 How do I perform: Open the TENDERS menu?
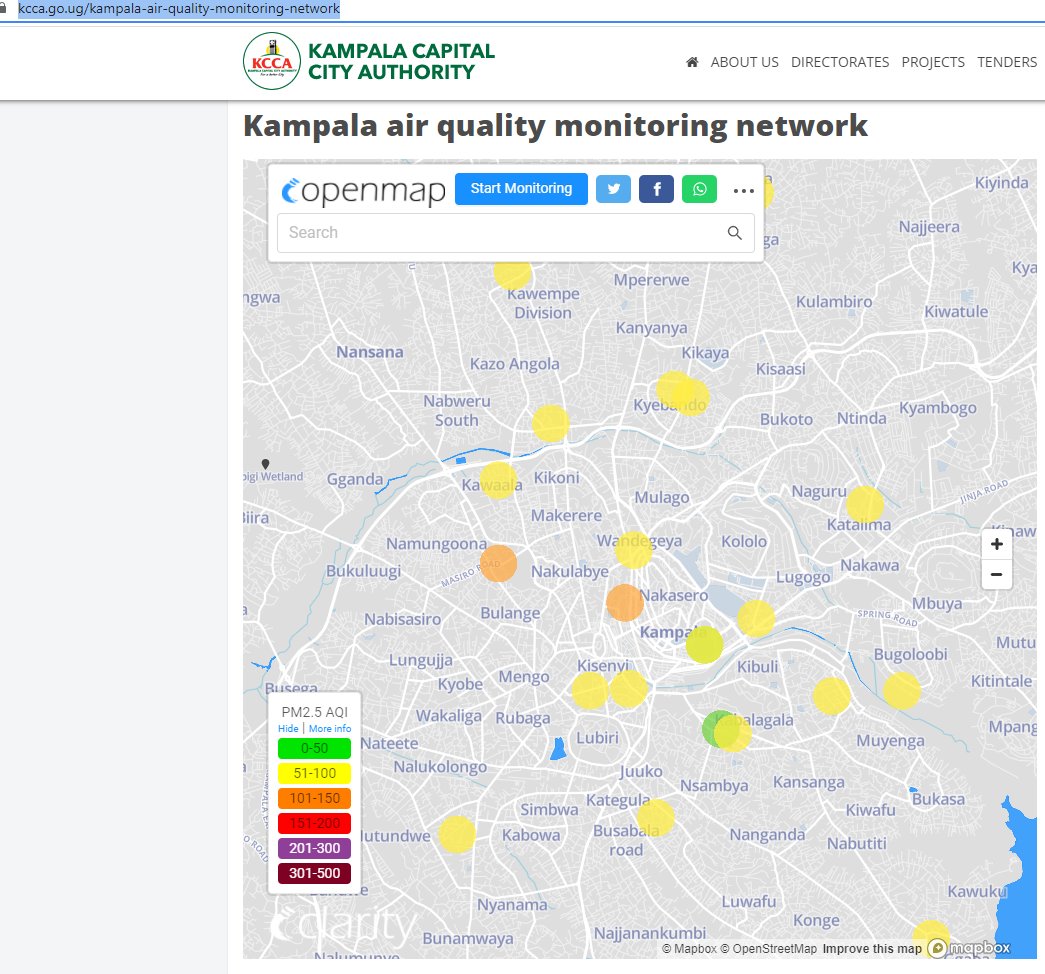tap(1007, 62)
